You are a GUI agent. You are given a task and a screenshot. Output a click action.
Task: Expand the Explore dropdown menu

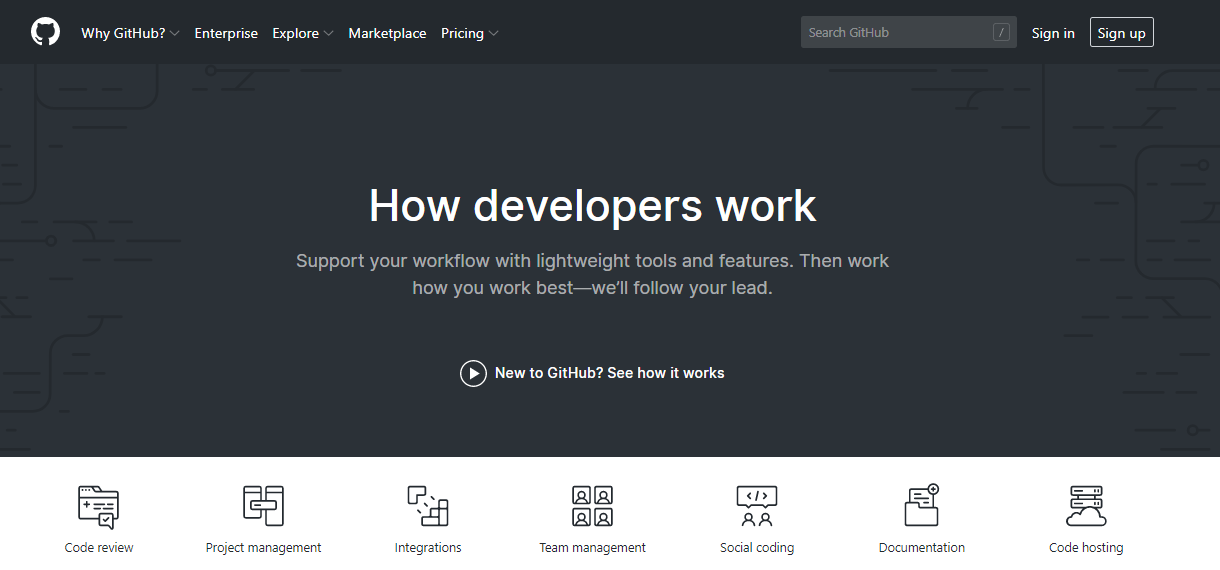303,33
